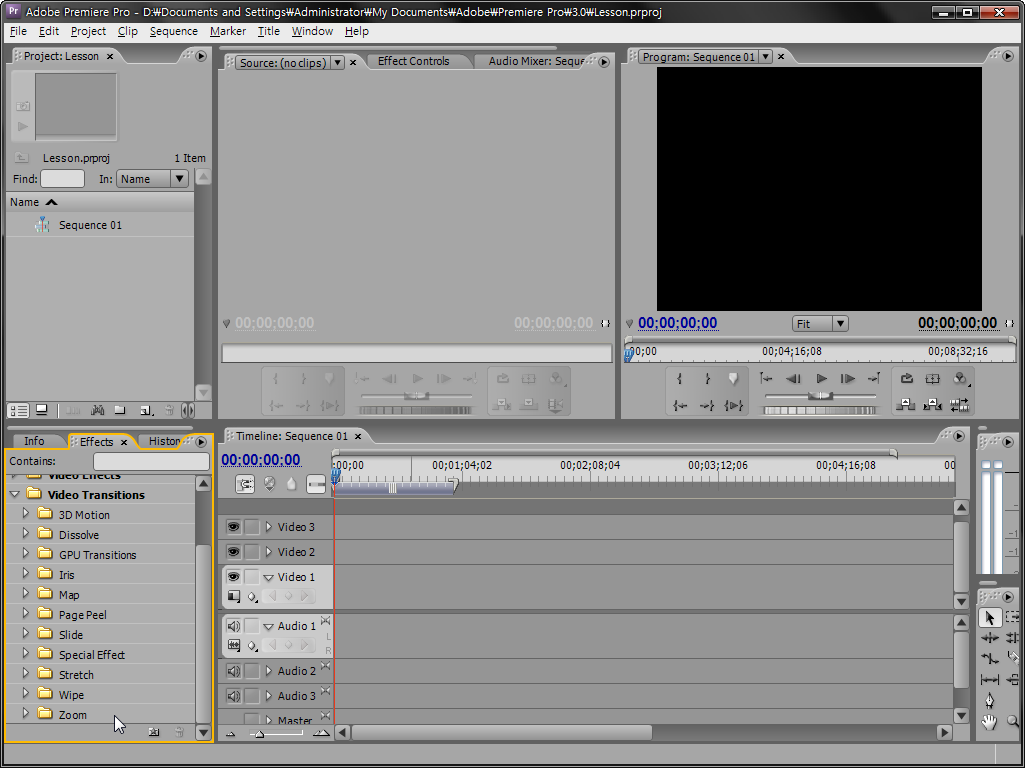
Task: Select the Hand tool
Action: click(x=990, y=720)
